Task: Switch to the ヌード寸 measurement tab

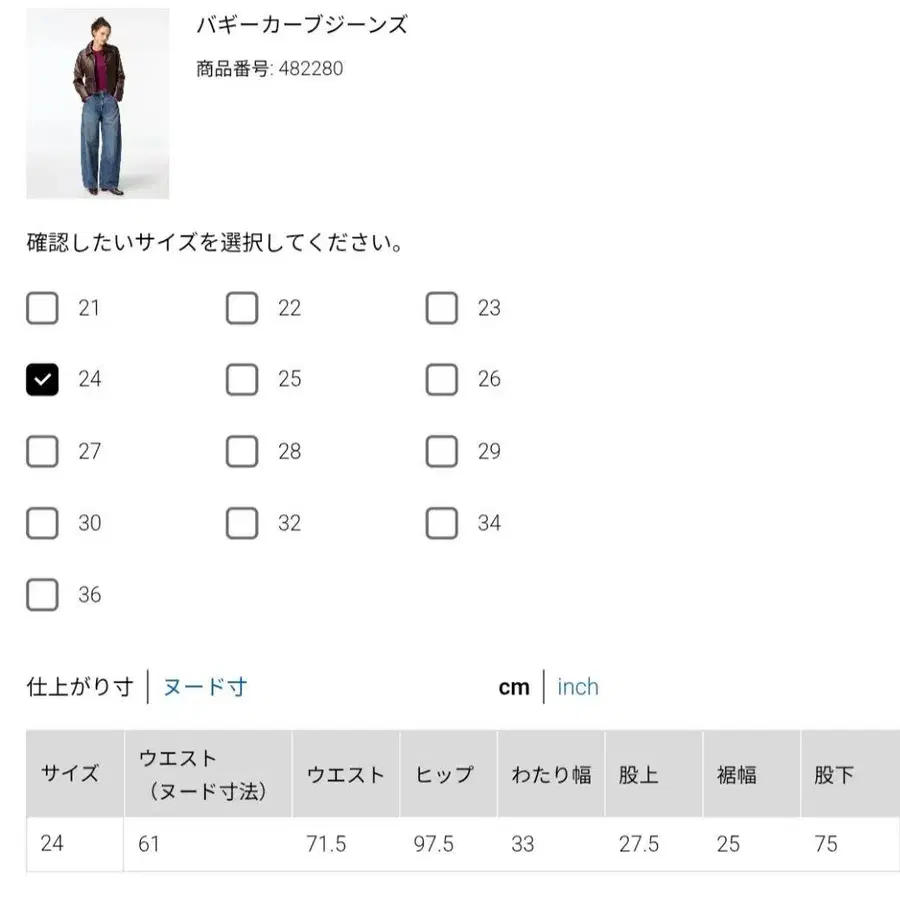Action: [204, 687]
